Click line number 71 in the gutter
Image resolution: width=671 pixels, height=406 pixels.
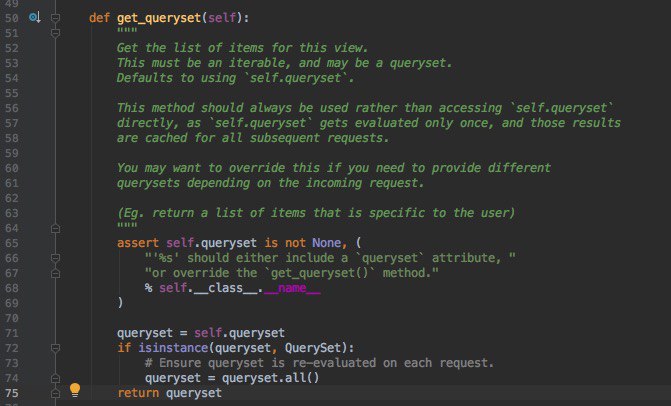[x=12, y=333]
